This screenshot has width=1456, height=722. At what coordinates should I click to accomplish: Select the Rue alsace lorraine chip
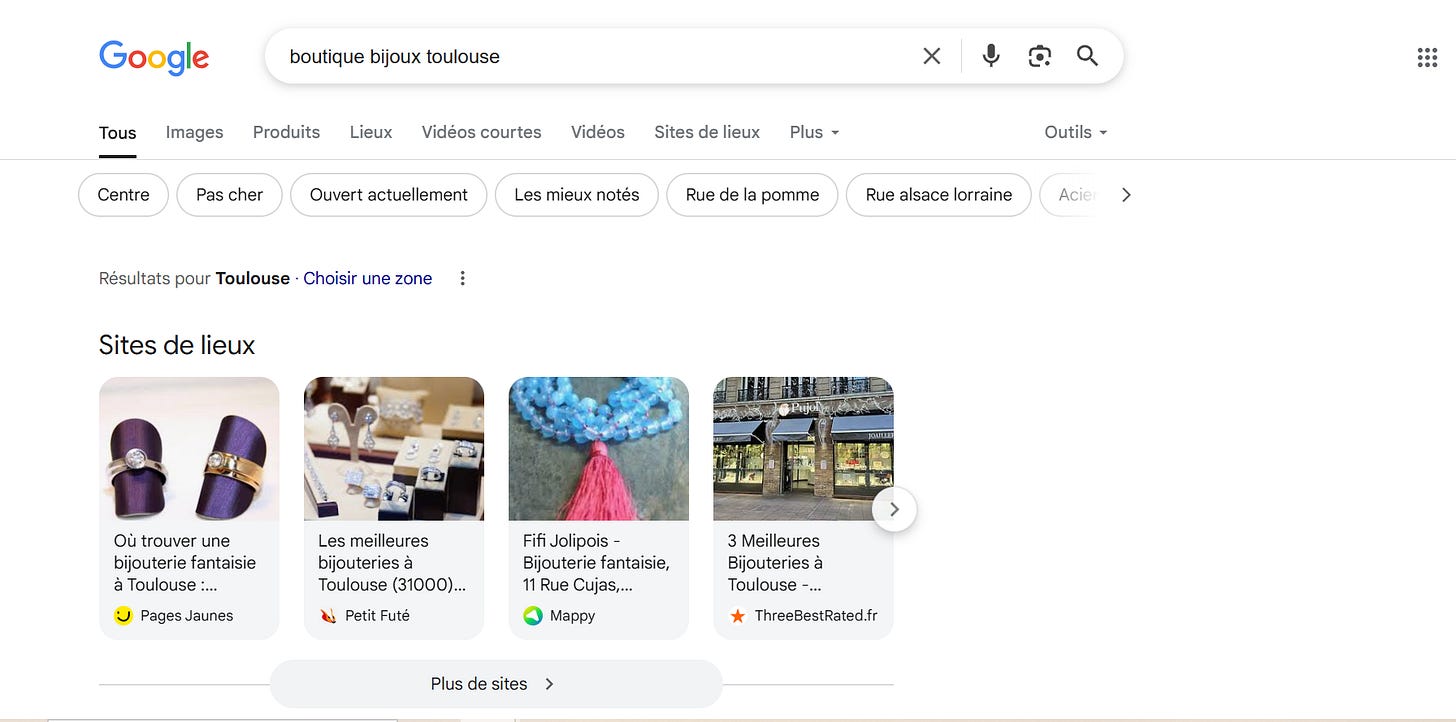coord(939,195)
